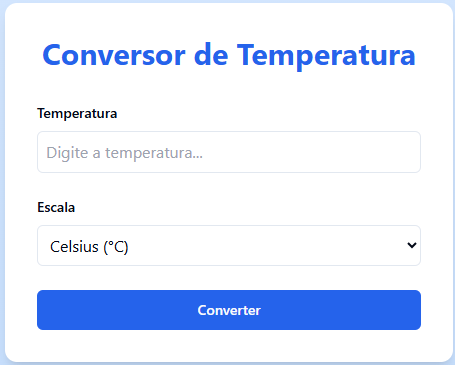Click the dropdown chevron arrow icon
The height and width of the screenshot is (365, 455).
coord(412,245)
